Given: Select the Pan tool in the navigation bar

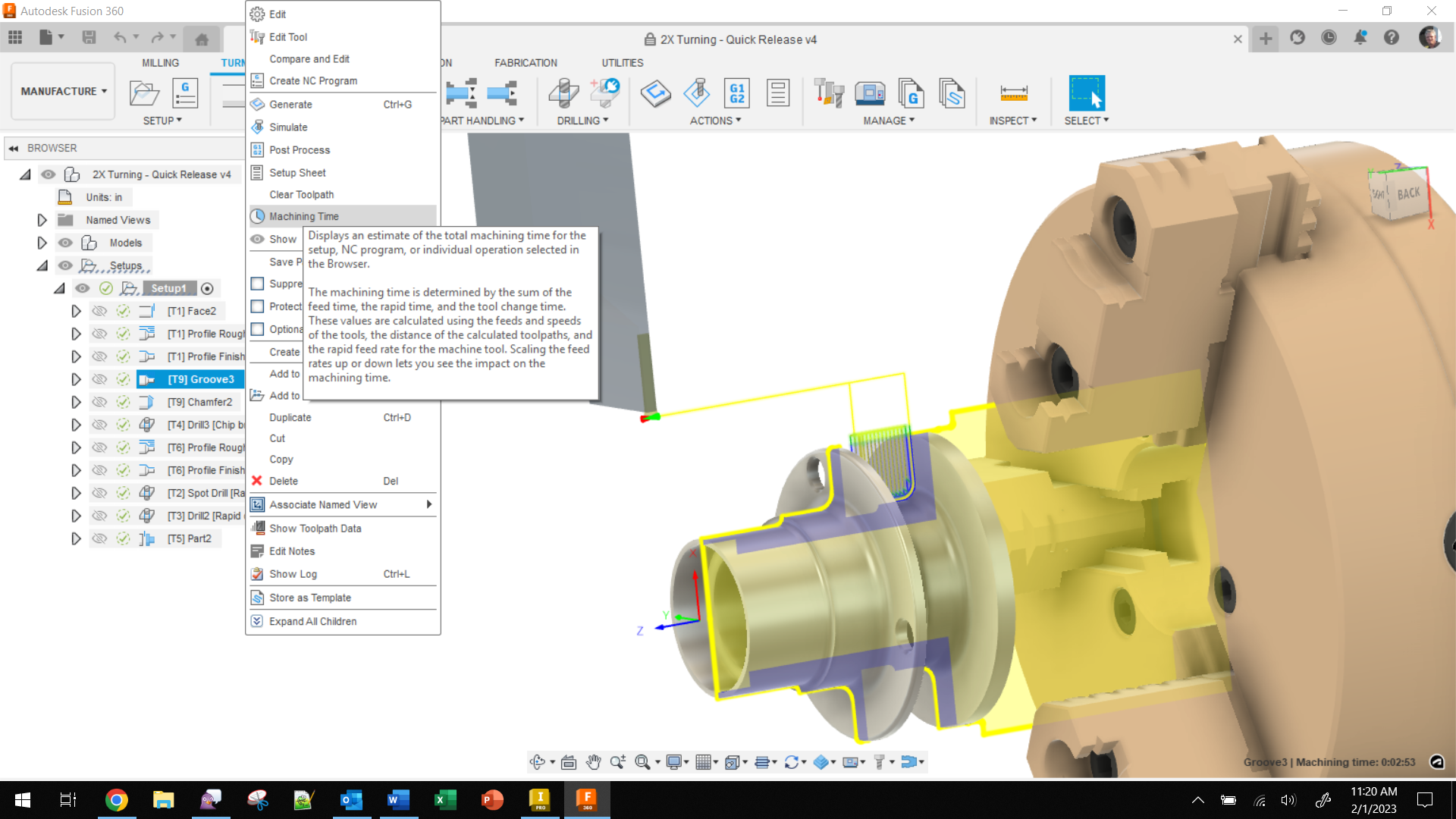Looking at the screenshot, I should point(594,761).
